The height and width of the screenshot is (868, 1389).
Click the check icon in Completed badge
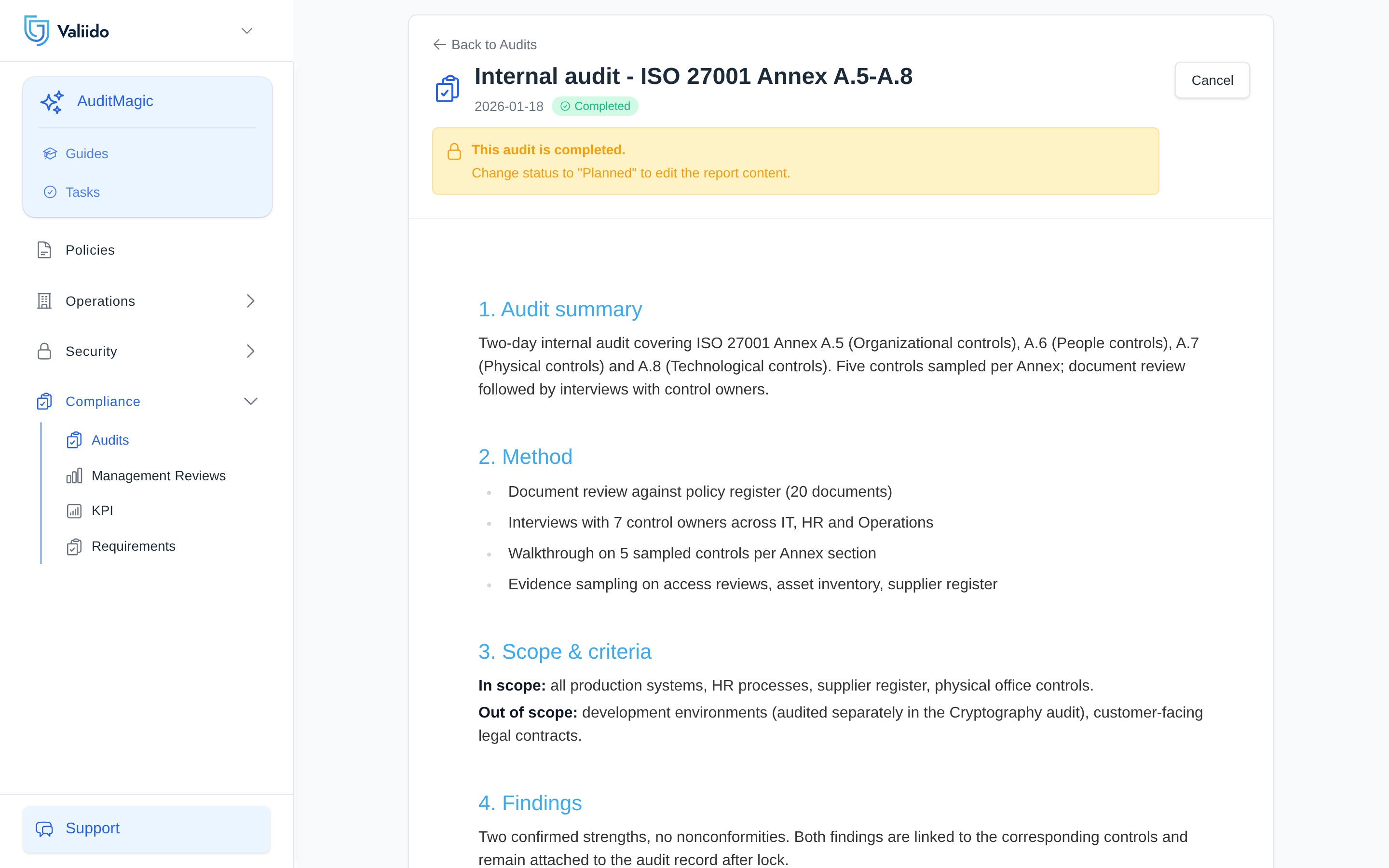(x=565, y=106)
